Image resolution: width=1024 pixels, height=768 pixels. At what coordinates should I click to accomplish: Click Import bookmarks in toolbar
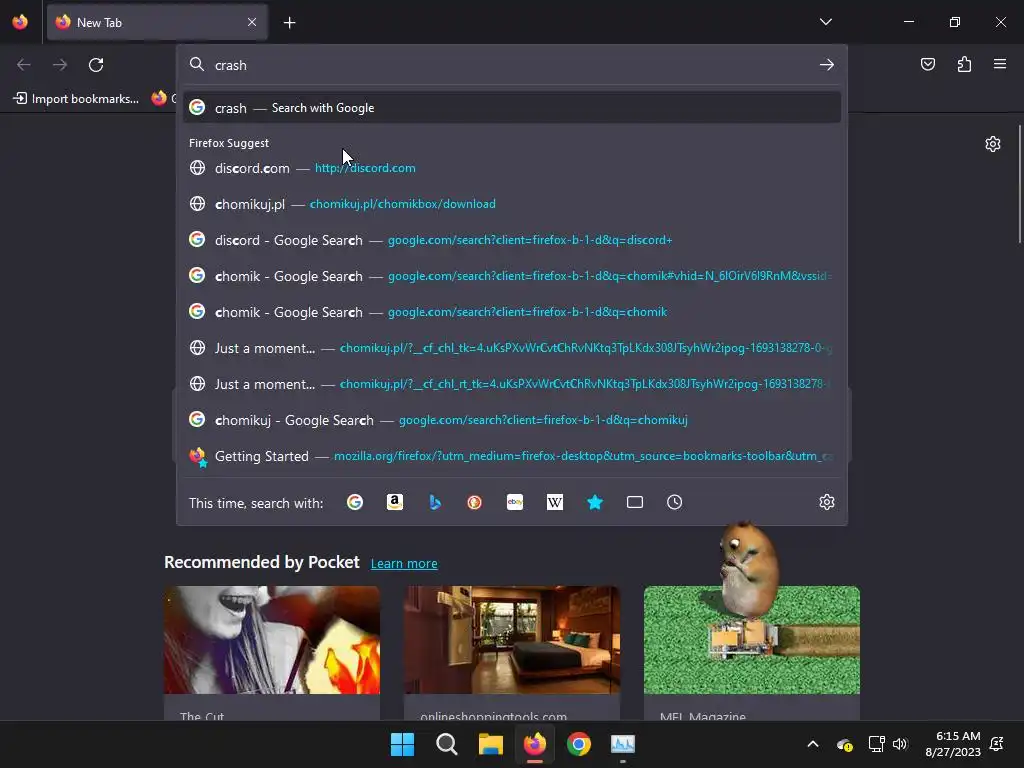76,99
